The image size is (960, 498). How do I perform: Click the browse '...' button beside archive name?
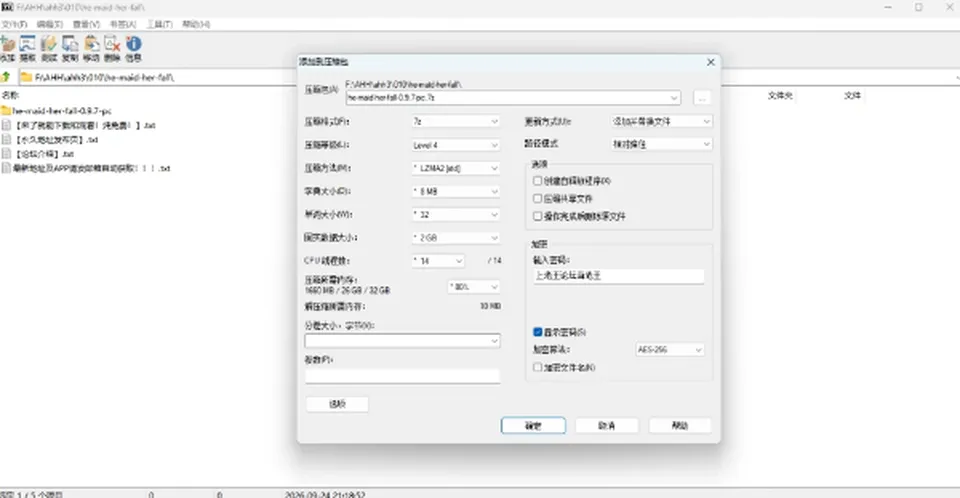coord(702,98)
